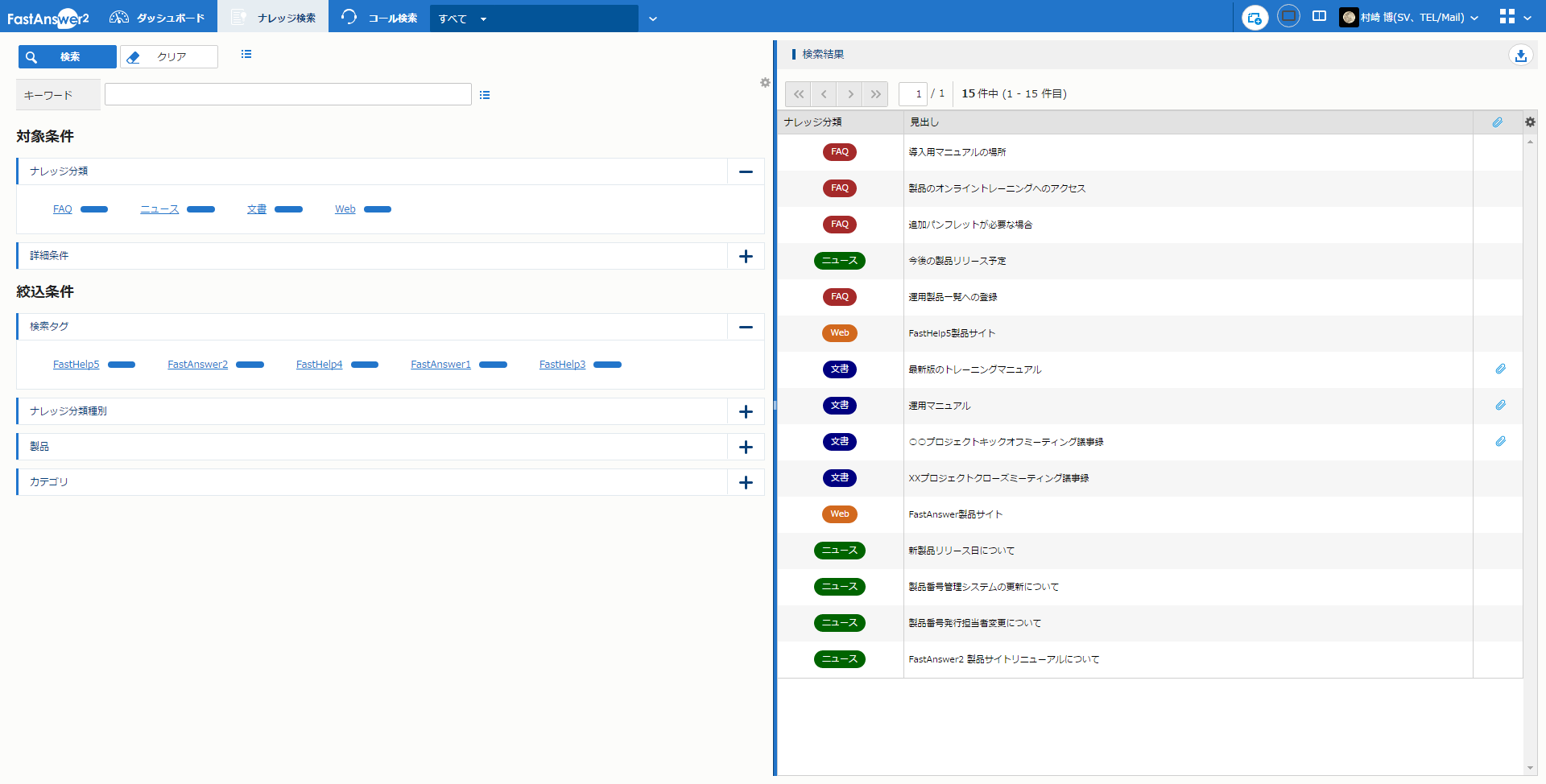Click the クリア button
Screen dimensions: 1546x784
(169, 57)
